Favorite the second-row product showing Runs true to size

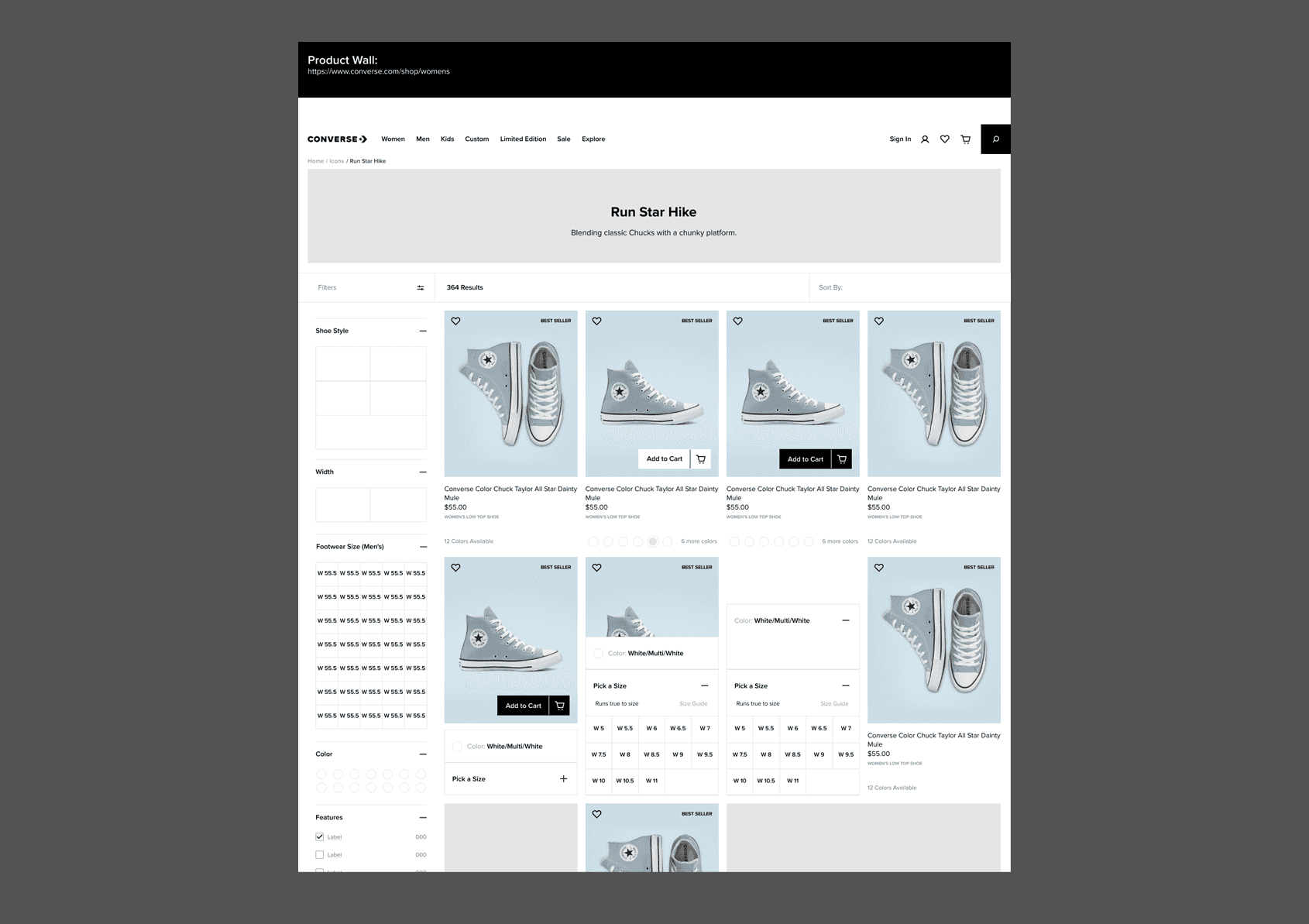pyautogui.click(x=596, y=568)
